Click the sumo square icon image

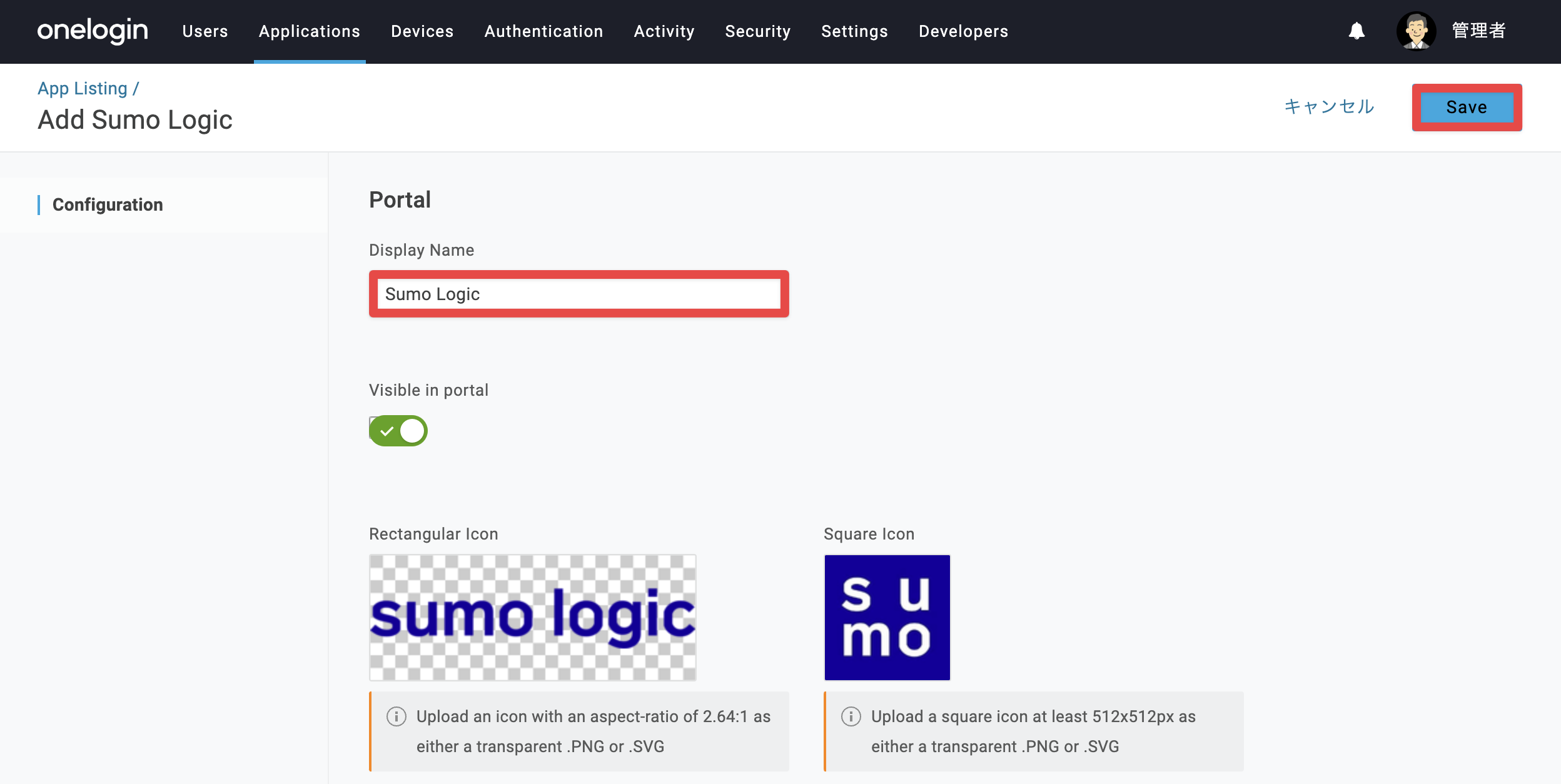click(x=887, y=618)
